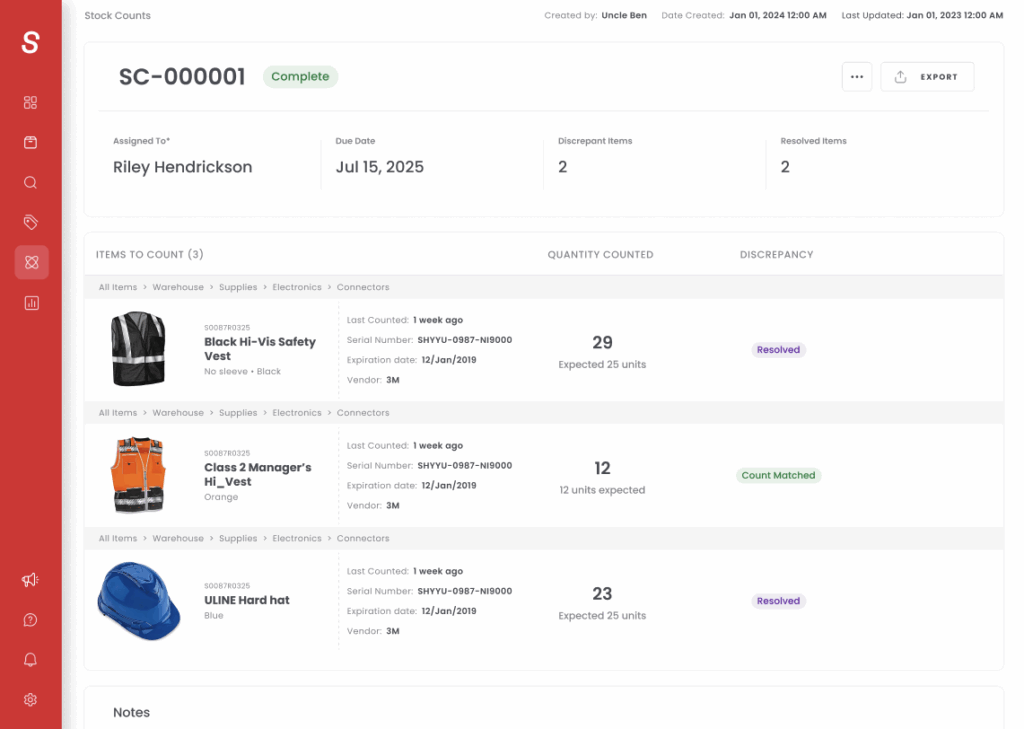Click the tags icon in the sidebar

[30, 222]
